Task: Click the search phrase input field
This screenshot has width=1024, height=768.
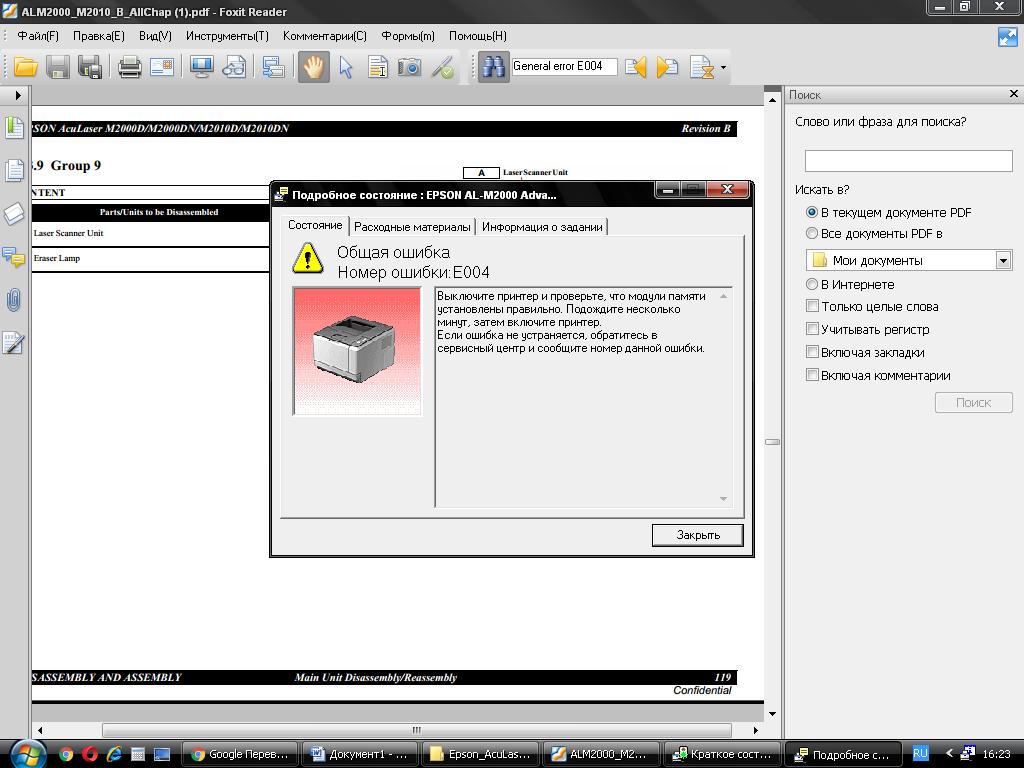Action: 908,161
